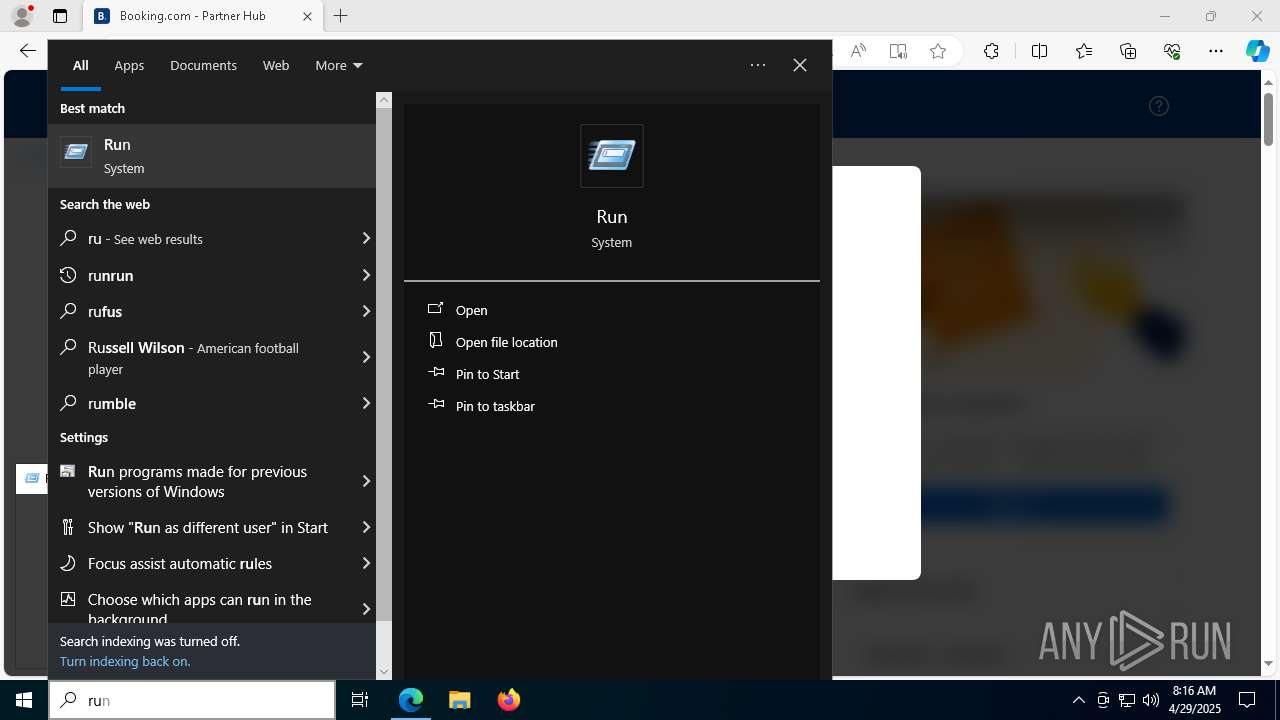Click the runrun web suggestion
The height and width of the screenshot is (720, 1280).
[110, 275]
